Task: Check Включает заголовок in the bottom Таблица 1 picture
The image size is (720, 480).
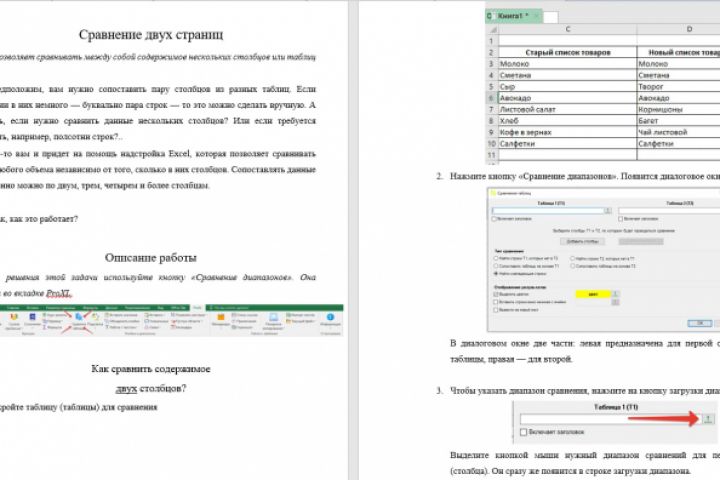Action: click(x=523, y=432)
